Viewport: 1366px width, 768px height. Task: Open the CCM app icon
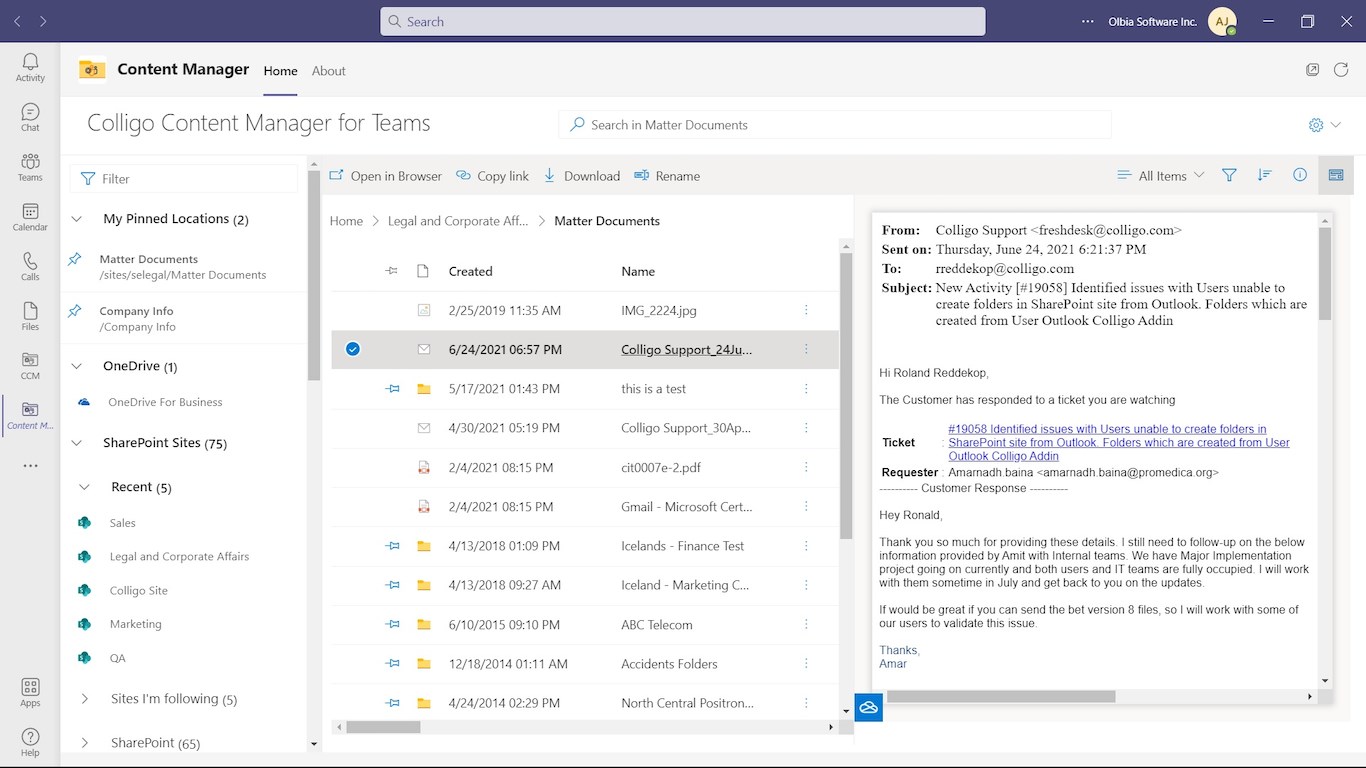(30, 366)
